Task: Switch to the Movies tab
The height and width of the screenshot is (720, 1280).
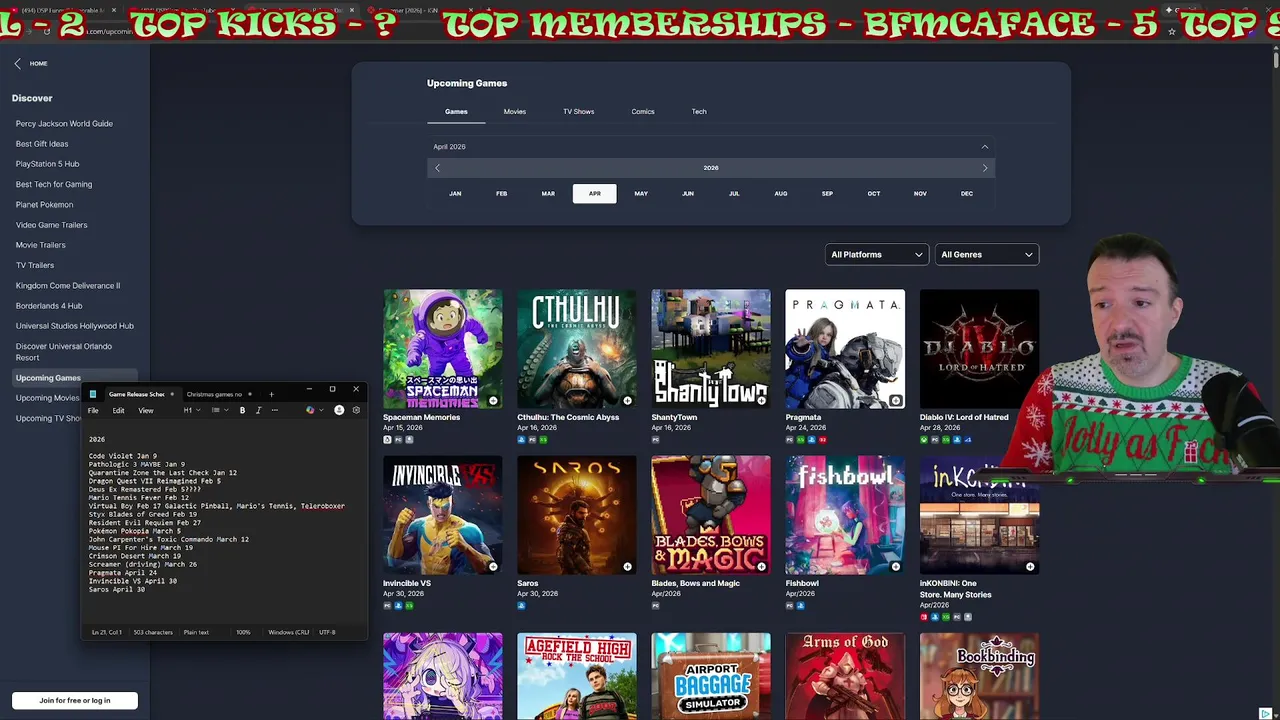Action: click(x=515, y=112)
